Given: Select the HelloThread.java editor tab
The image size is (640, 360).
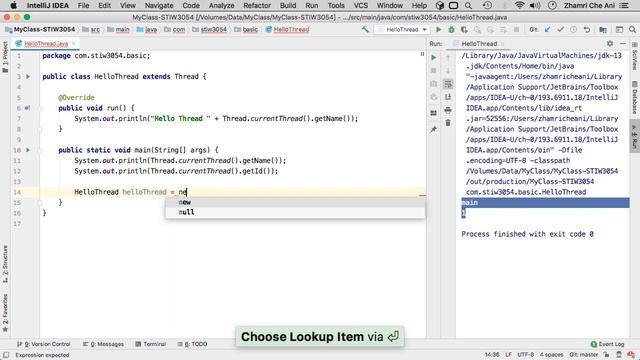Looking at the screenshot, I should point(46,44).
